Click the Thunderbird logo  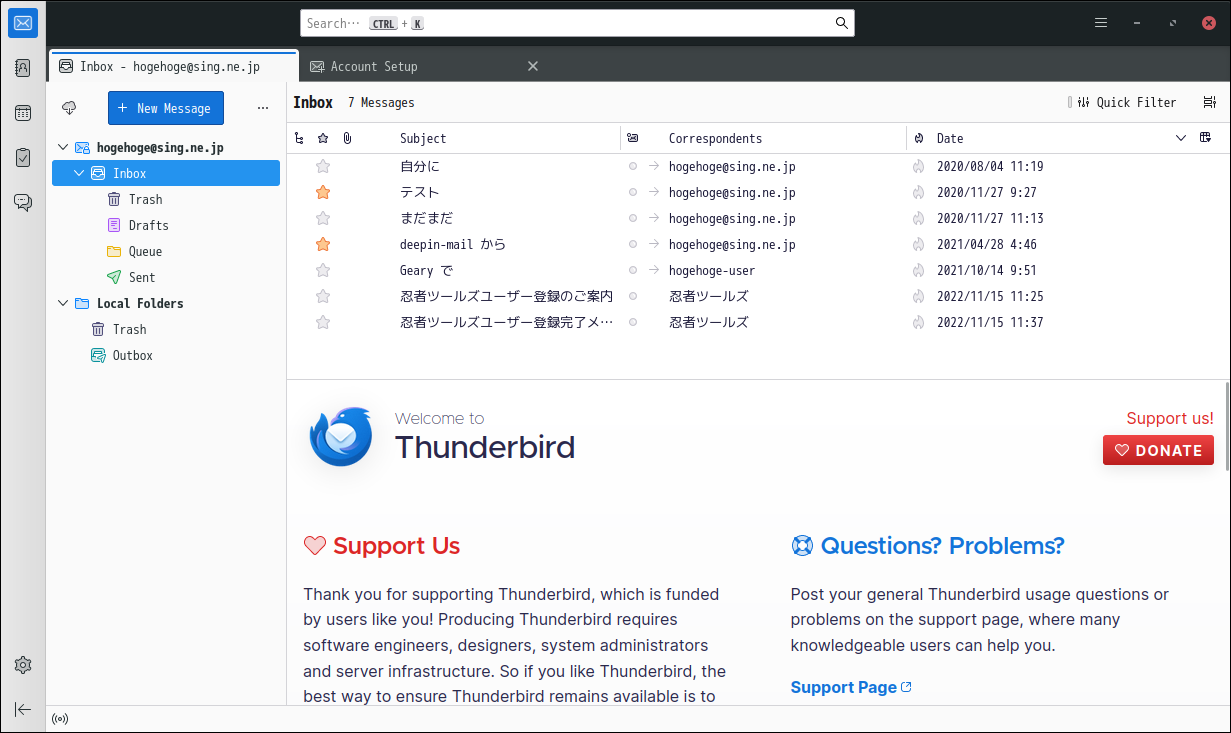point(341,437)
